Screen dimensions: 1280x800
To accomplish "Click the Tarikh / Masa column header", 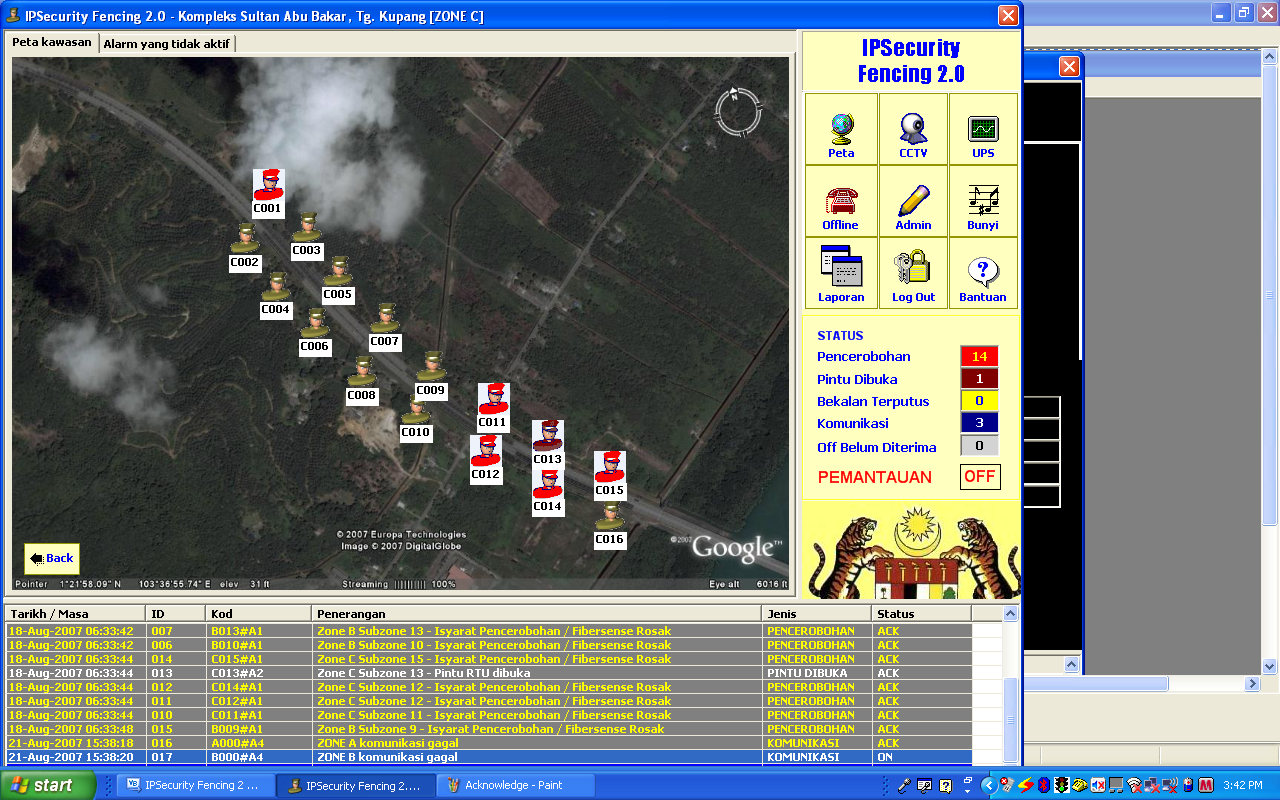I will pos(75,614).
